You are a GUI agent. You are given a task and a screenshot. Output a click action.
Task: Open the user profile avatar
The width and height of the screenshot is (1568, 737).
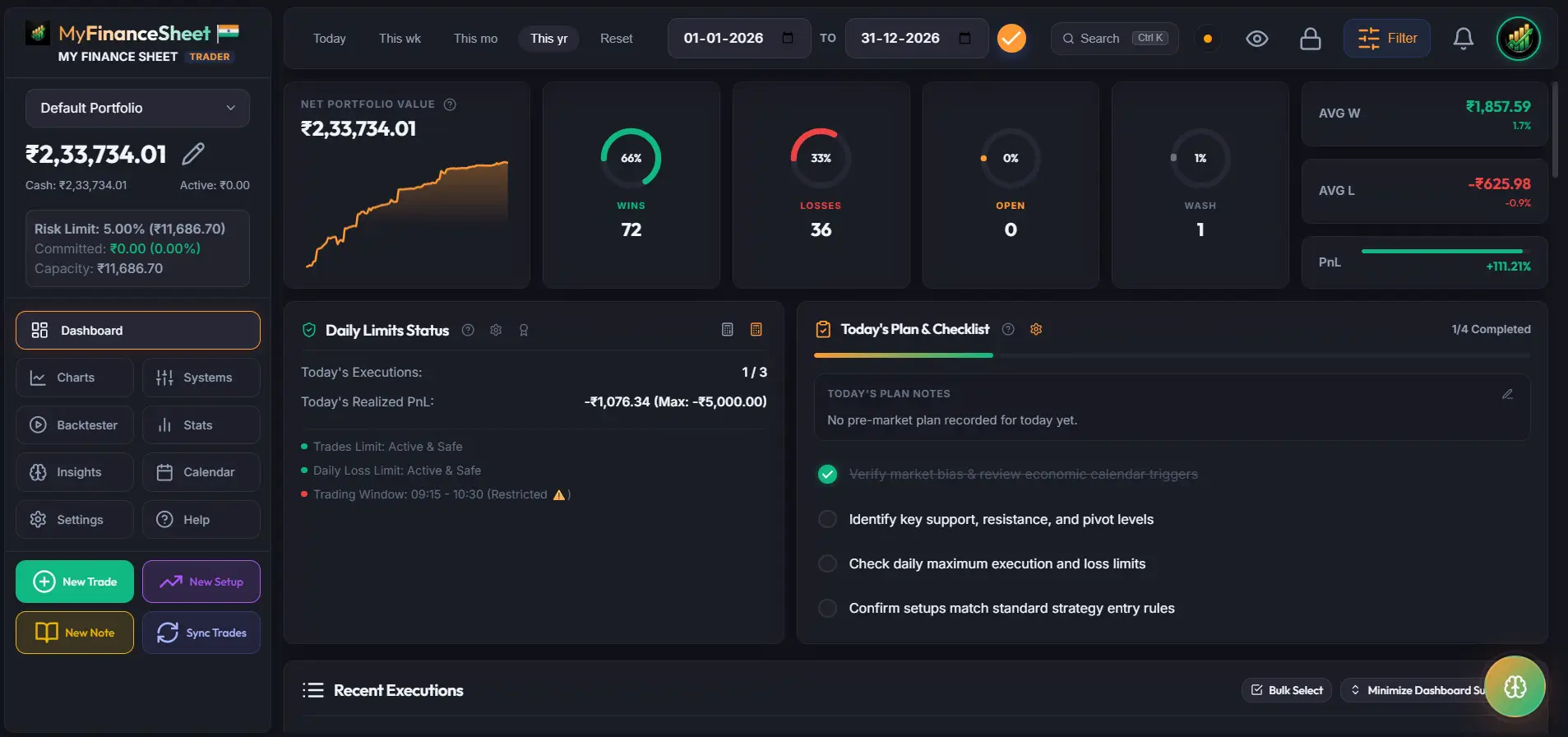1518,39
